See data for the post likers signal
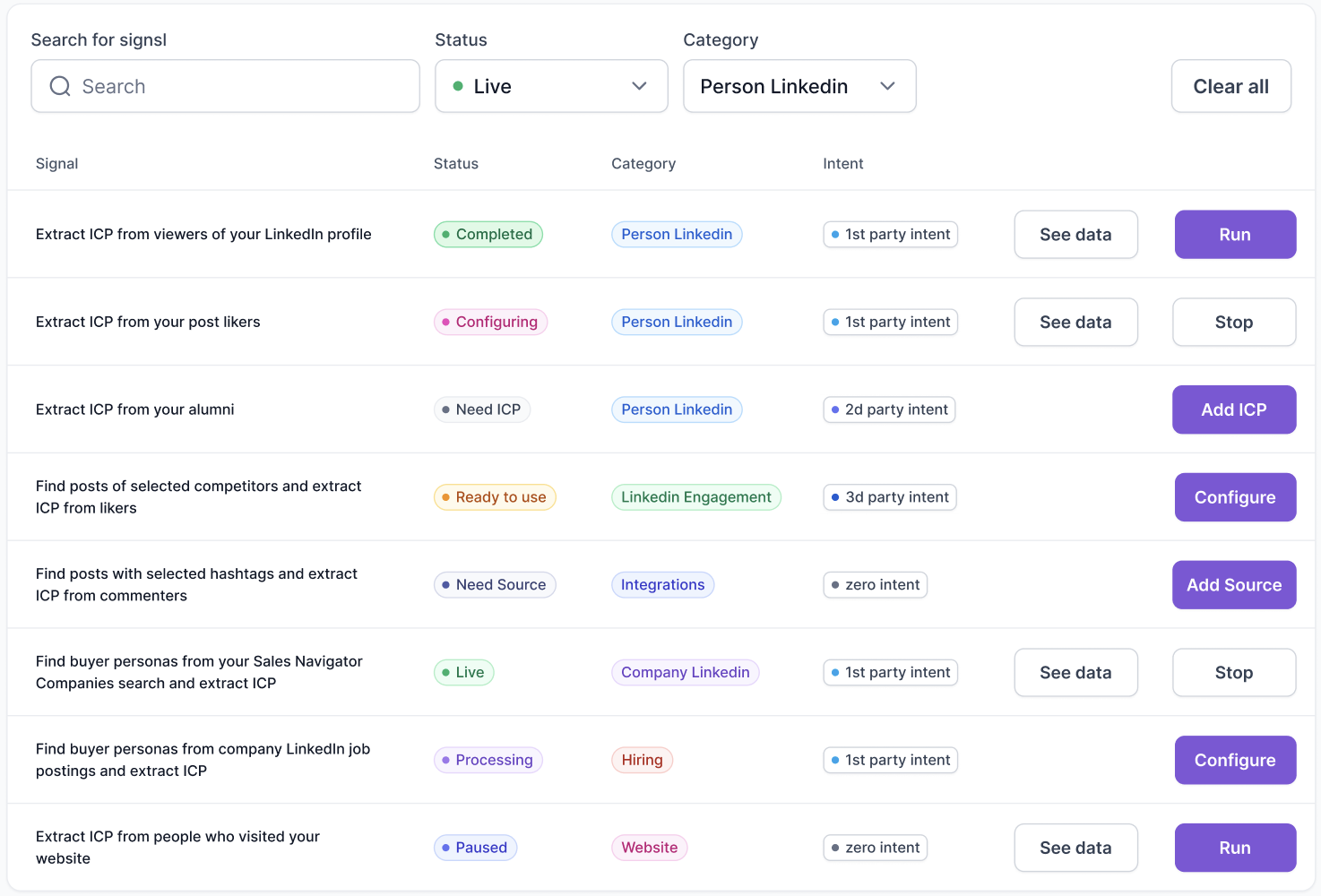This screenshot has width=1321, height=896. coord(1075,322)
